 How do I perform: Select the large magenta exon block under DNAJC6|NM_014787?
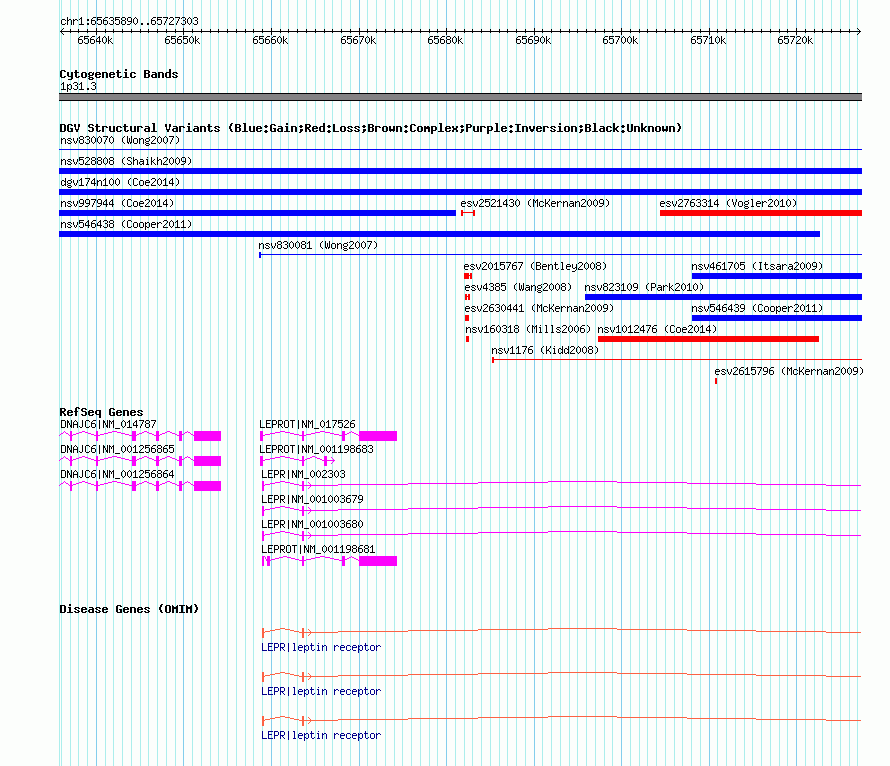point(207,436)
